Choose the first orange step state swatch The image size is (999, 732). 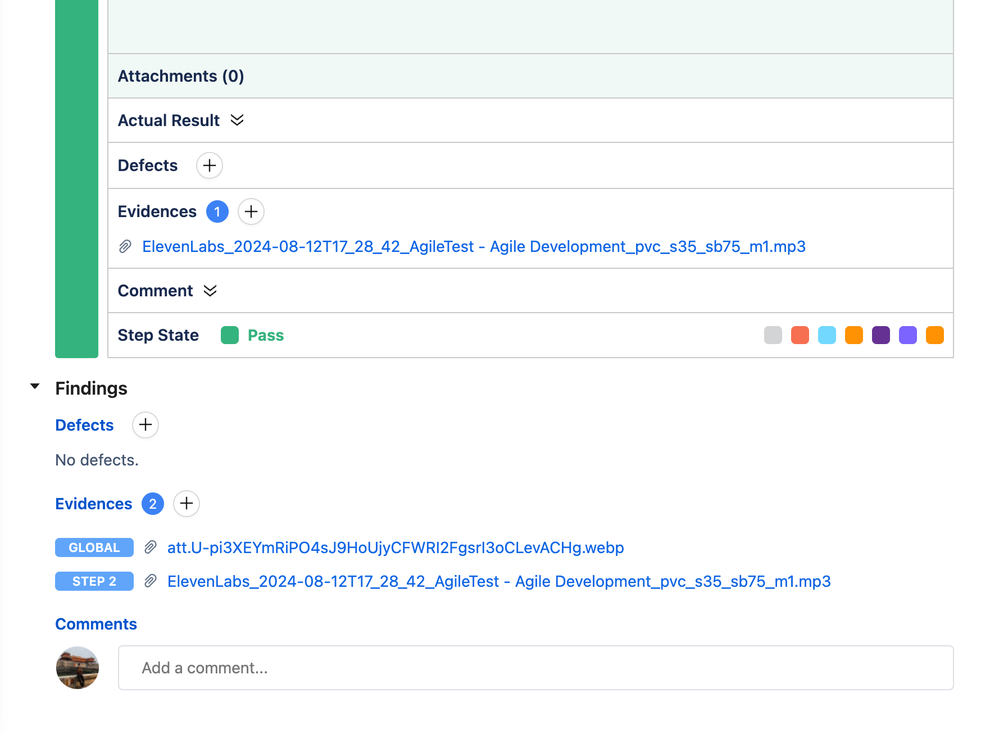point(854,335)
